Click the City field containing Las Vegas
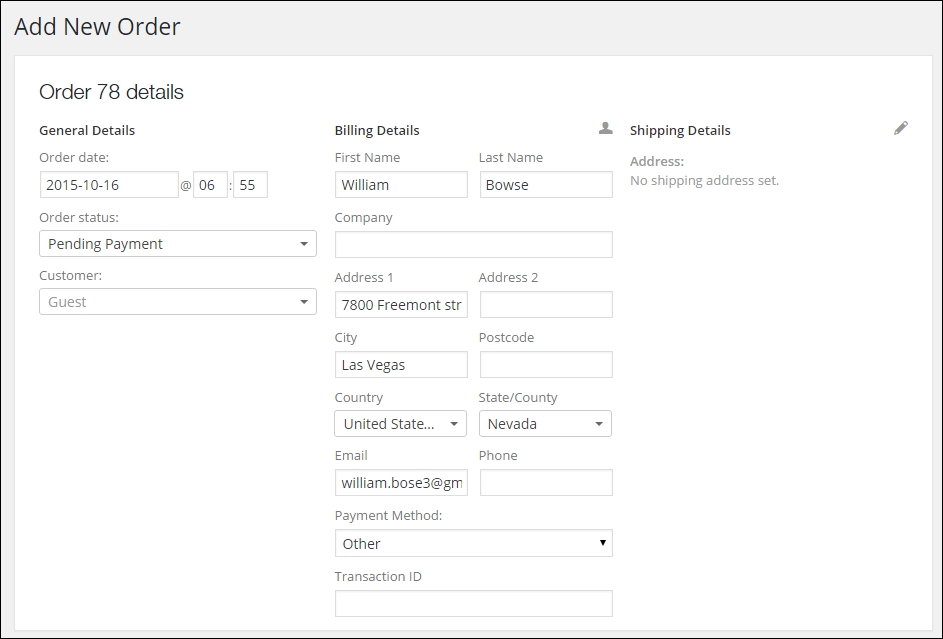 [400, 364]
